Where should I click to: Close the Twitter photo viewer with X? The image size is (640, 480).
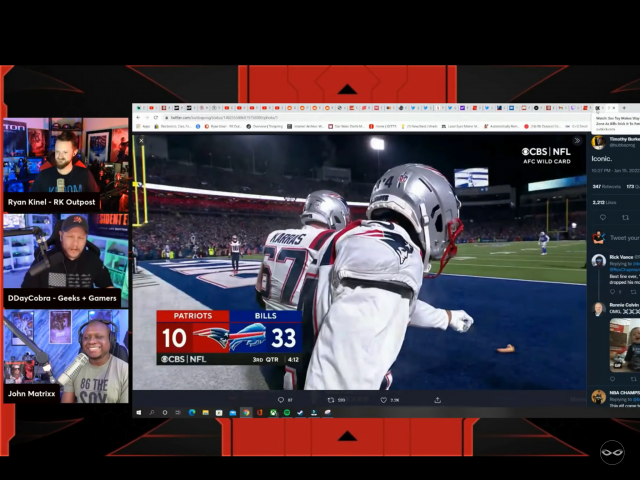(x=141, y=141)
